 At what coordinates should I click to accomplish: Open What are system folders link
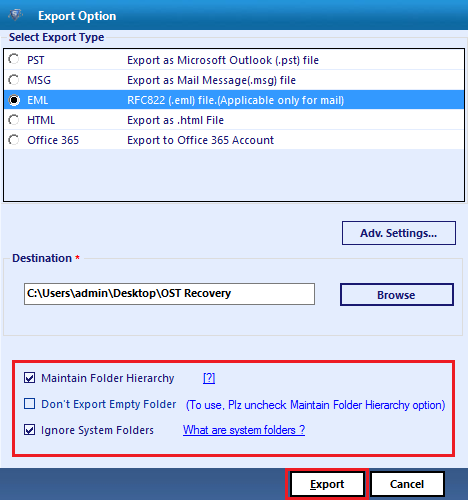pyautogui.click(x=244, y=430)
